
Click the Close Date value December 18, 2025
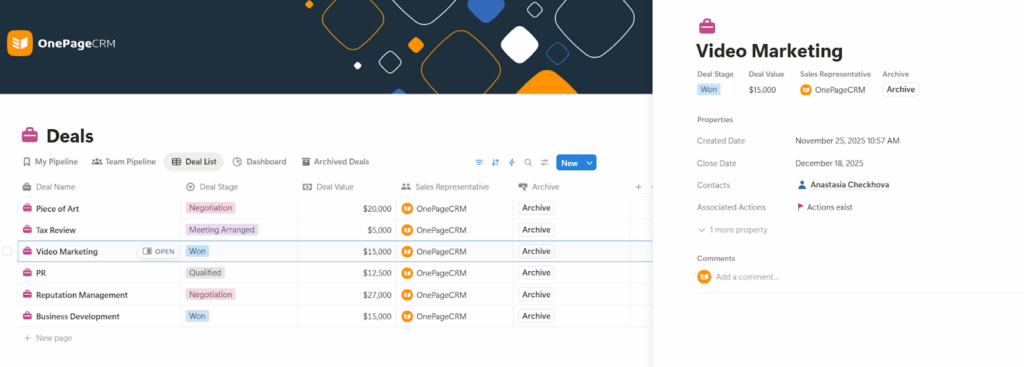coord(829,163)
